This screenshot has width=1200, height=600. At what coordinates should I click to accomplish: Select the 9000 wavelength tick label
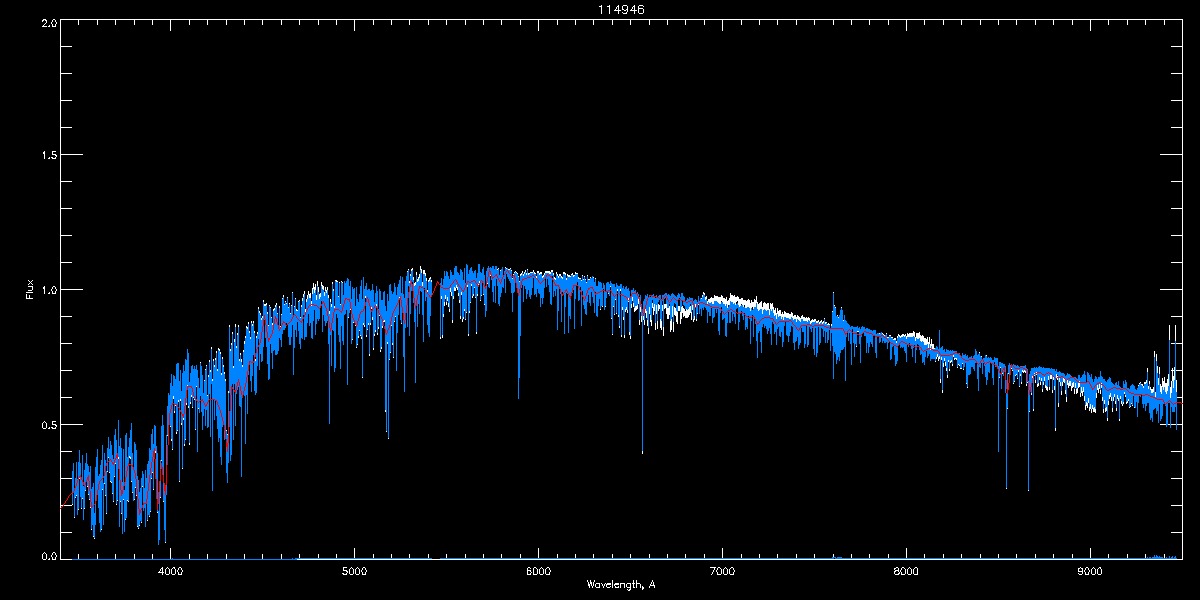click(x=1090, y=571)
